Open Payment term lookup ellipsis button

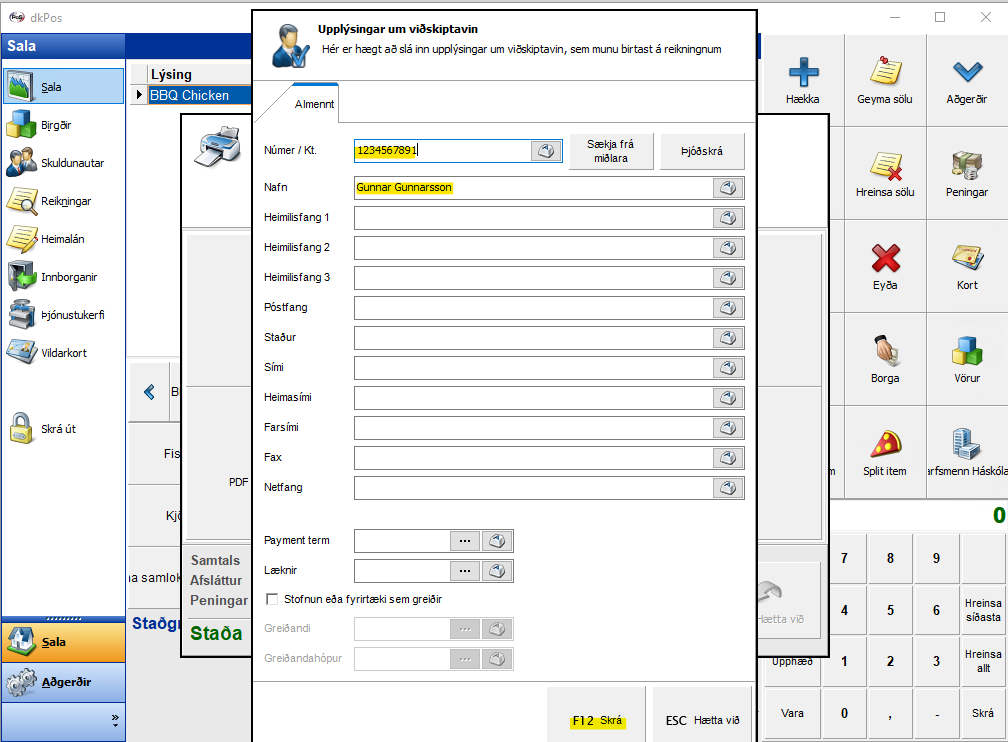pyautogui.click(x=463, y=541)
